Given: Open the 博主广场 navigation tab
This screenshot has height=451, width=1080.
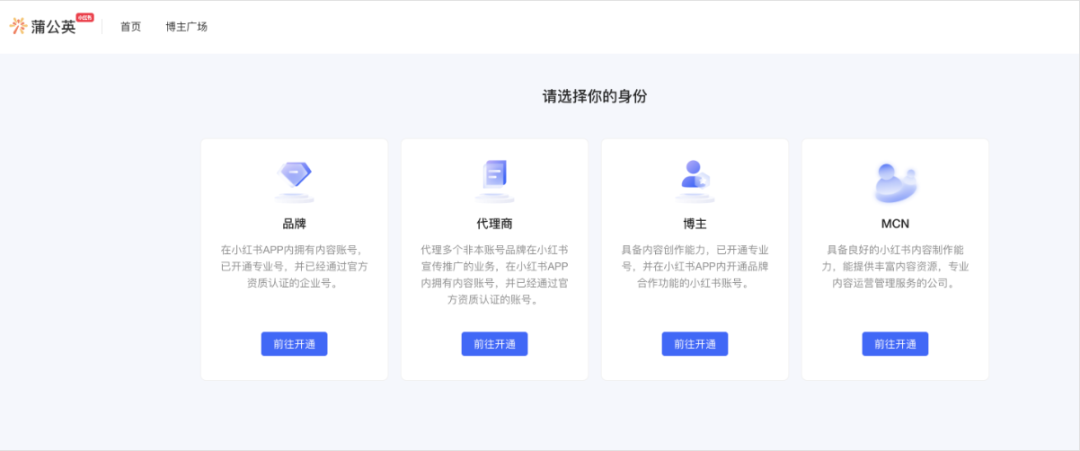Looking at the screenshot, I should tap(186, 27).
